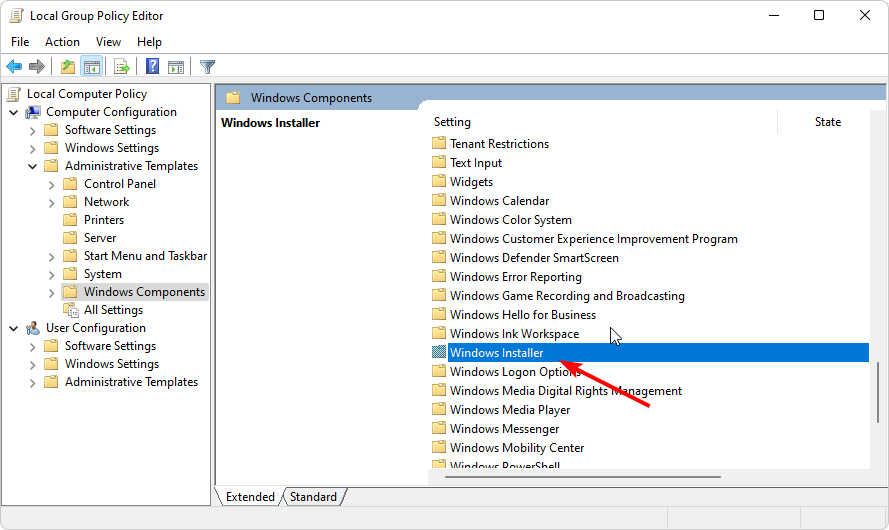
Task: Select All Settings in the tree
Action: tap(113, 310)
